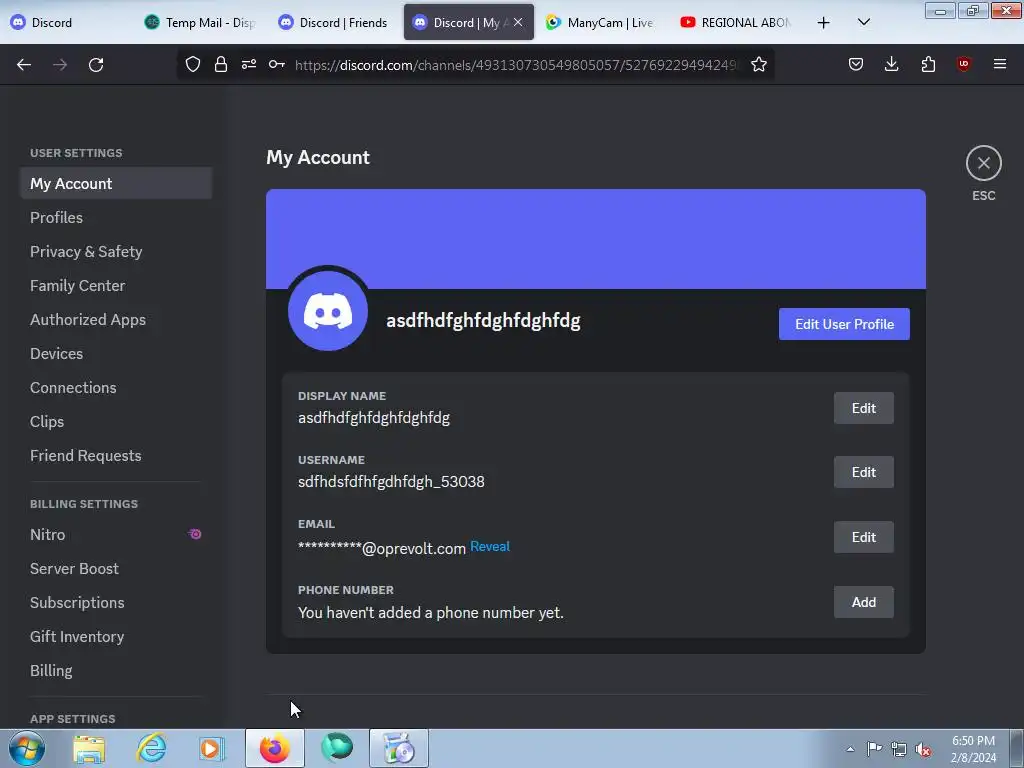Open the tracking protection shield icon
This screenshot has height=768, width=1024.
point(193,64)
